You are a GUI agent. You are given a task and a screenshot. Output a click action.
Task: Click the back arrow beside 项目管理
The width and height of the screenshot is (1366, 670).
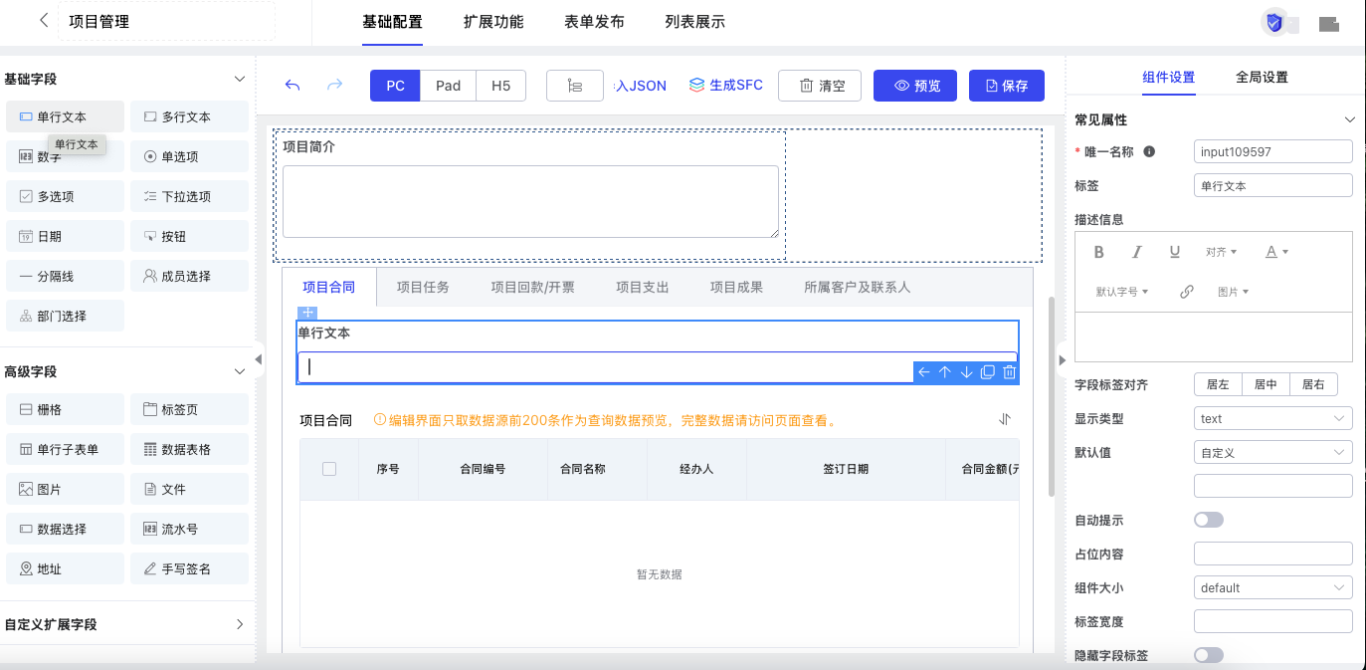coord(43,20)
